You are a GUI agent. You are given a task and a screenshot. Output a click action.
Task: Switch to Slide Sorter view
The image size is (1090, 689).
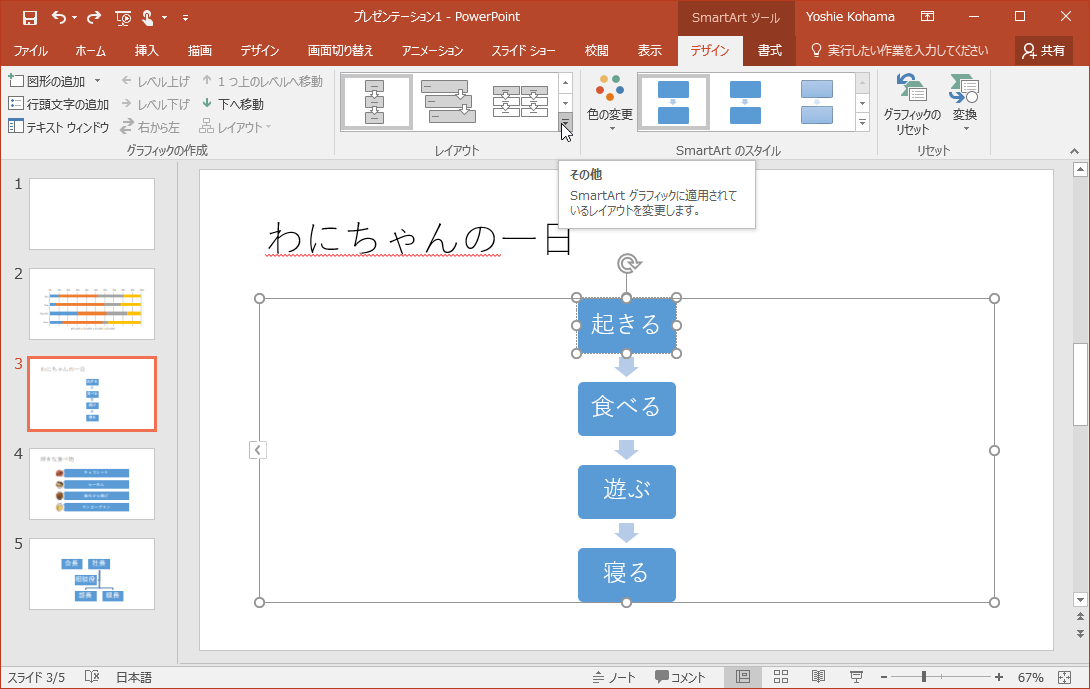pos(780,676)
